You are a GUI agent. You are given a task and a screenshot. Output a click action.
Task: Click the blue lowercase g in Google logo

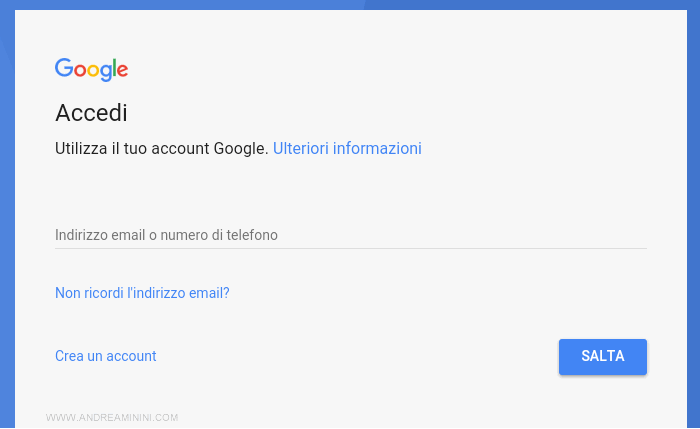click(x=105, y=73)
